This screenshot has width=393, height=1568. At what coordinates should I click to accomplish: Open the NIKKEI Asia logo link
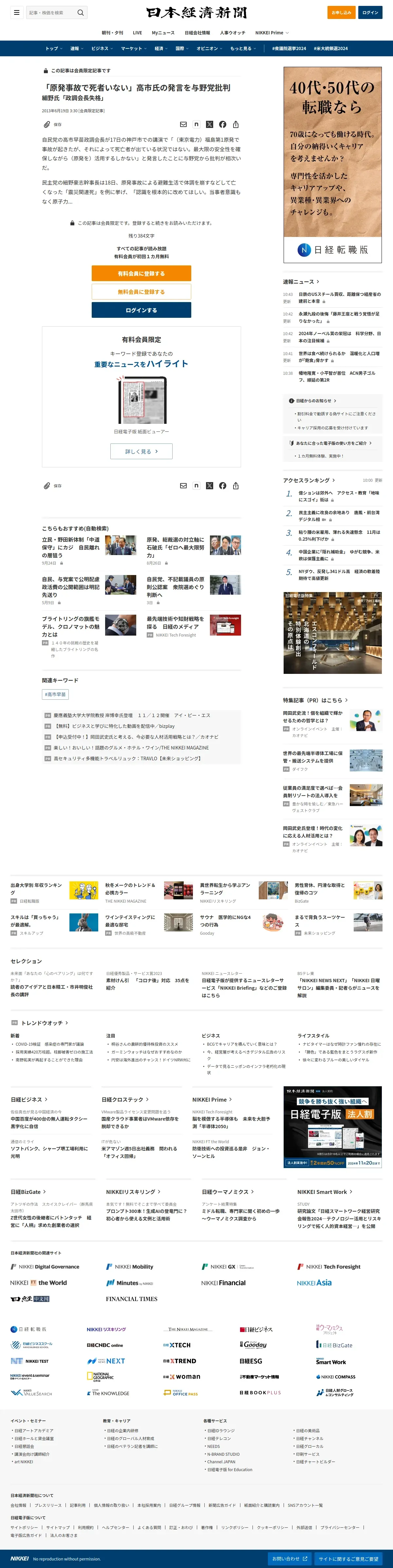click(314, 1283)
